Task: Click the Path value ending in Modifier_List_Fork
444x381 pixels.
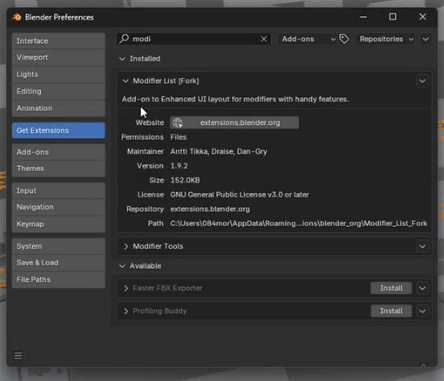Action: pyautogui.click(x=299, y=223)
